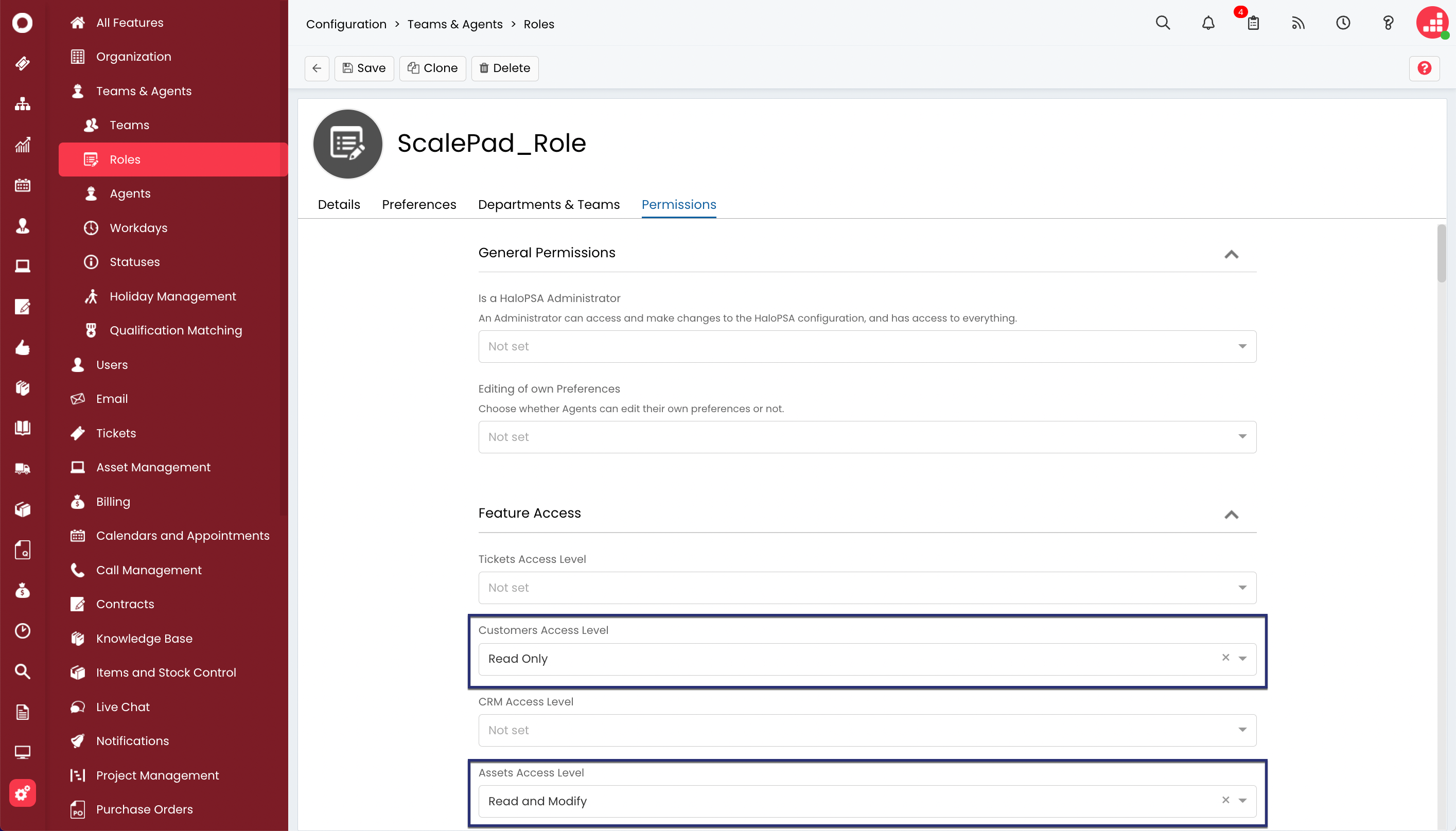Open CRM Access Level dropdown
This screenshot has width=1456, height=831.
click(x=867, y=730)
